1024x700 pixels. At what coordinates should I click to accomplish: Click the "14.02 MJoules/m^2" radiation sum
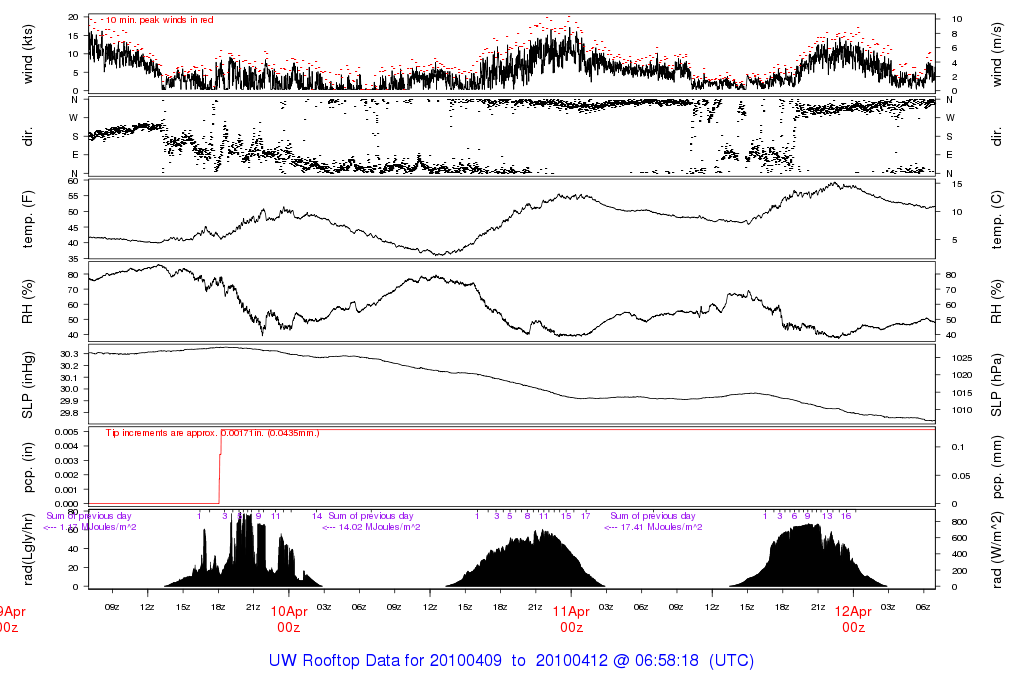coord(379,527)
